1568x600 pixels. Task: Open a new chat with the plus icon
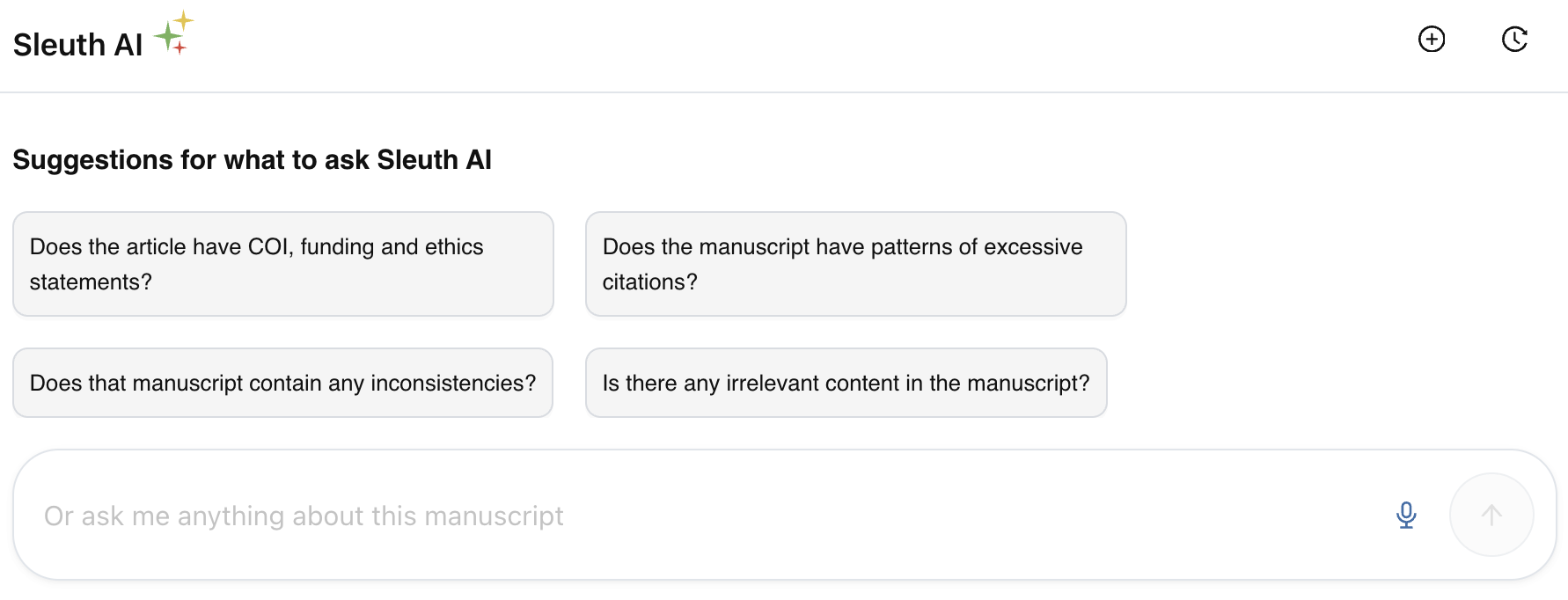click(1432, 39)
